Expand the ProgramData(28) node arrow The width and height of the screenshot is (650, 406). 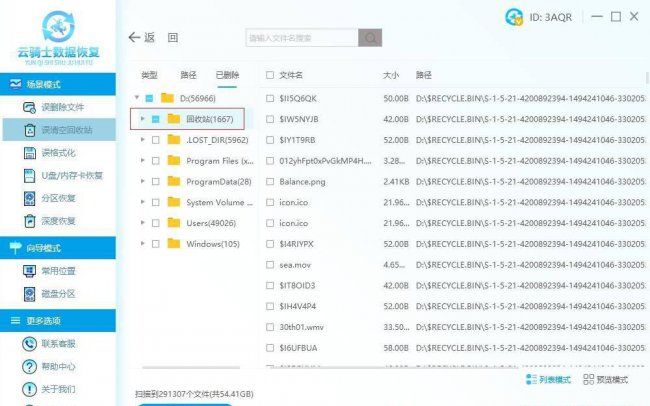(x=143, y=181)
